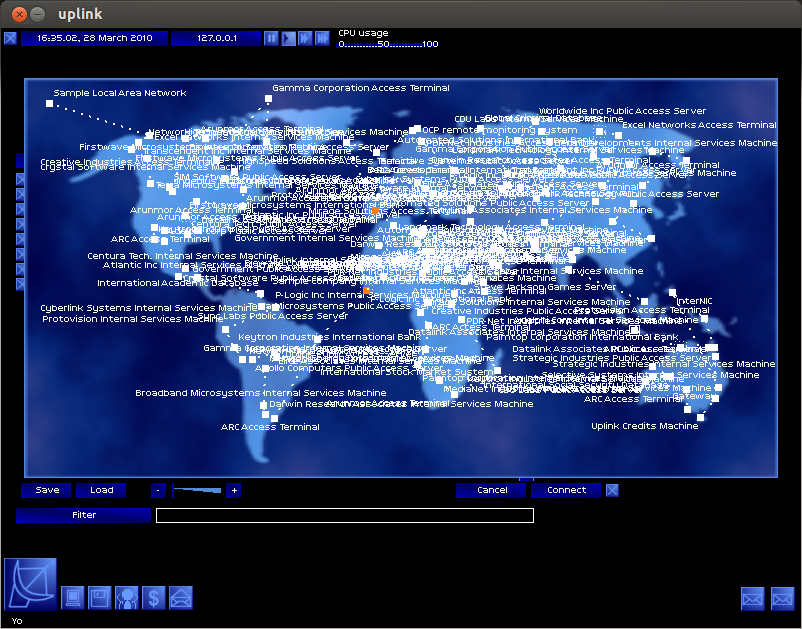Click the Connect button

click(567, 490)
